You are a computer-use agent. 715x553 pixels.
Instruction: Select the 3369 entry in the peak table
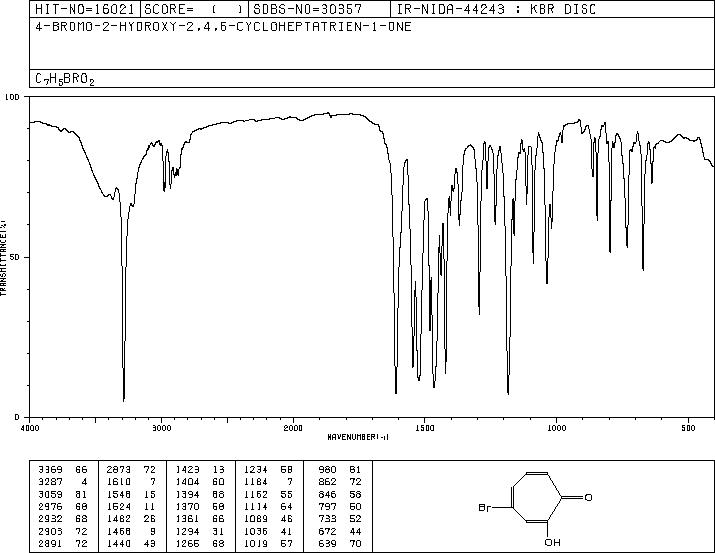tap(49, 468)
